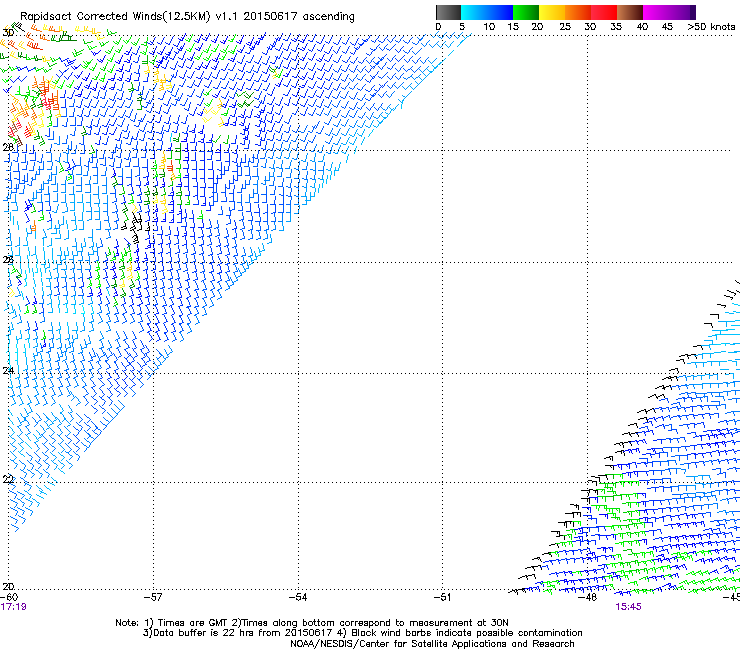Click the 'Data buffer is 22 hrs' note line
The height and width of the screenshot is (650, 740).
(x=362, y=633)
